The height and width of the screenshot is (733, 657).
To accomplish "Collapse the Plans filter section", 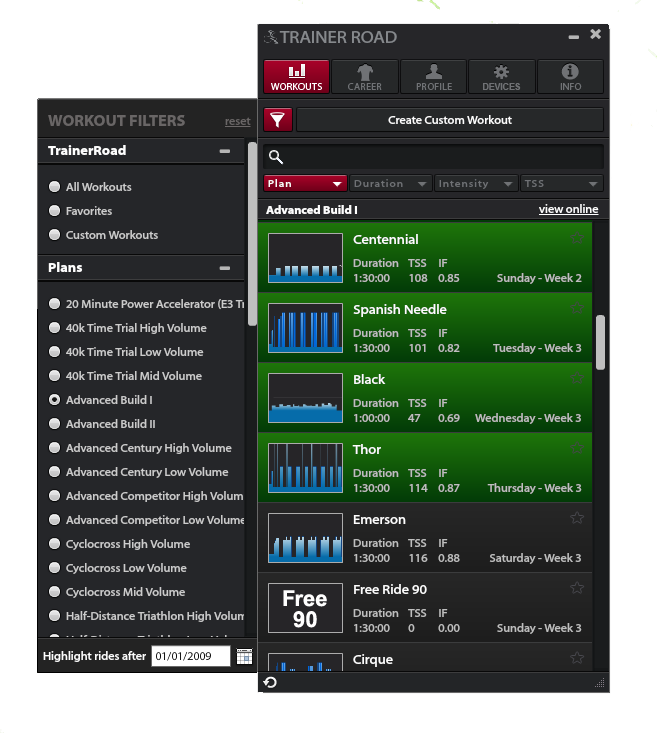I will pos(225,268).
